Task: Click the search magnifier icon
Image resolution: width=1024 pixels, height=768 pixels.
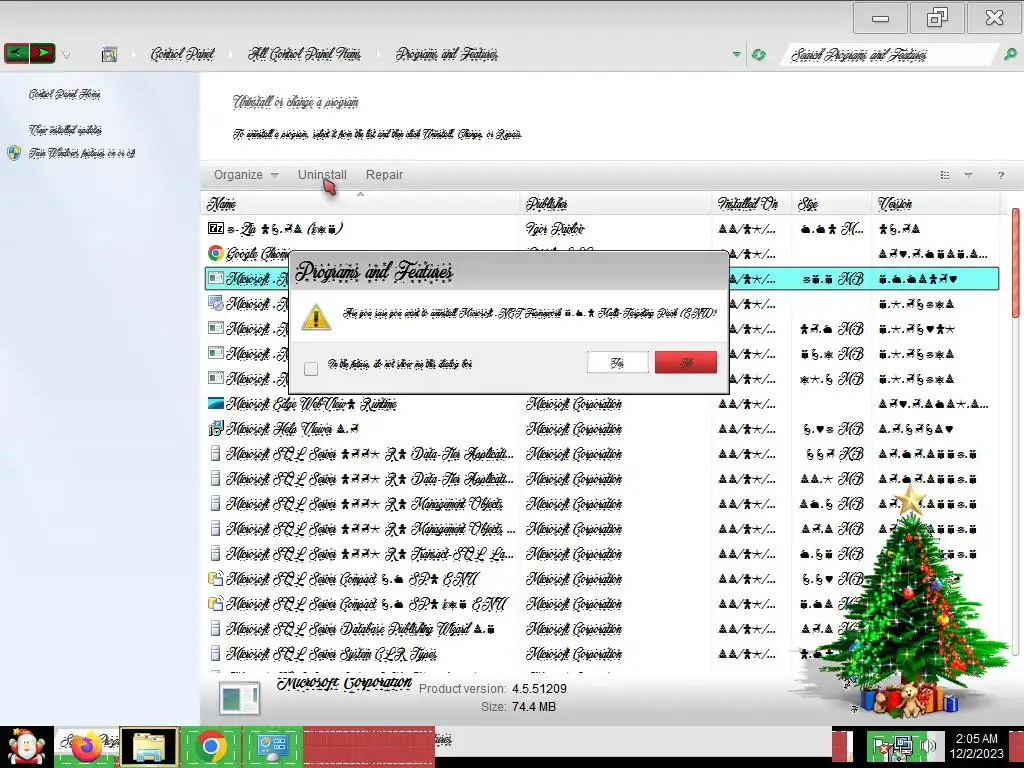Action: [x=1010, y=55]
